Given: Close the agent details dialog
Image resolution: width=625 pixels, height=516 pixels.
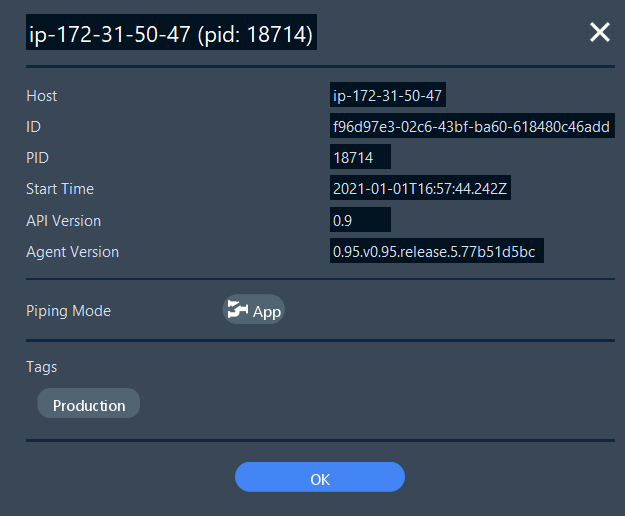Looking at the screenshot, I should click(x=599, y=32).
